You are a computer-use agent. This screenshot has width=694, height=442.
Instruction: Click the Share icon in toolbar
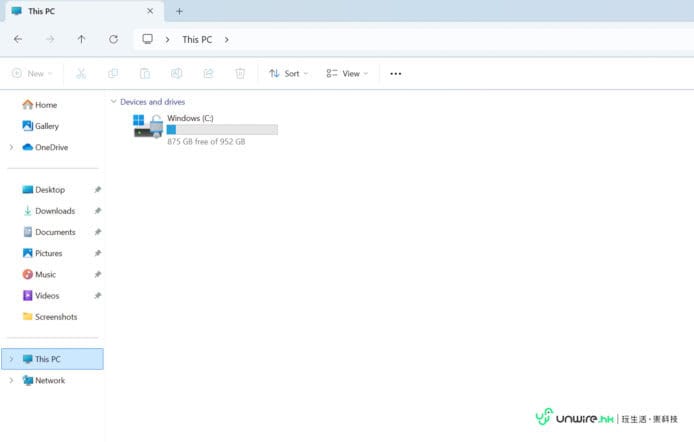[208, 73]
